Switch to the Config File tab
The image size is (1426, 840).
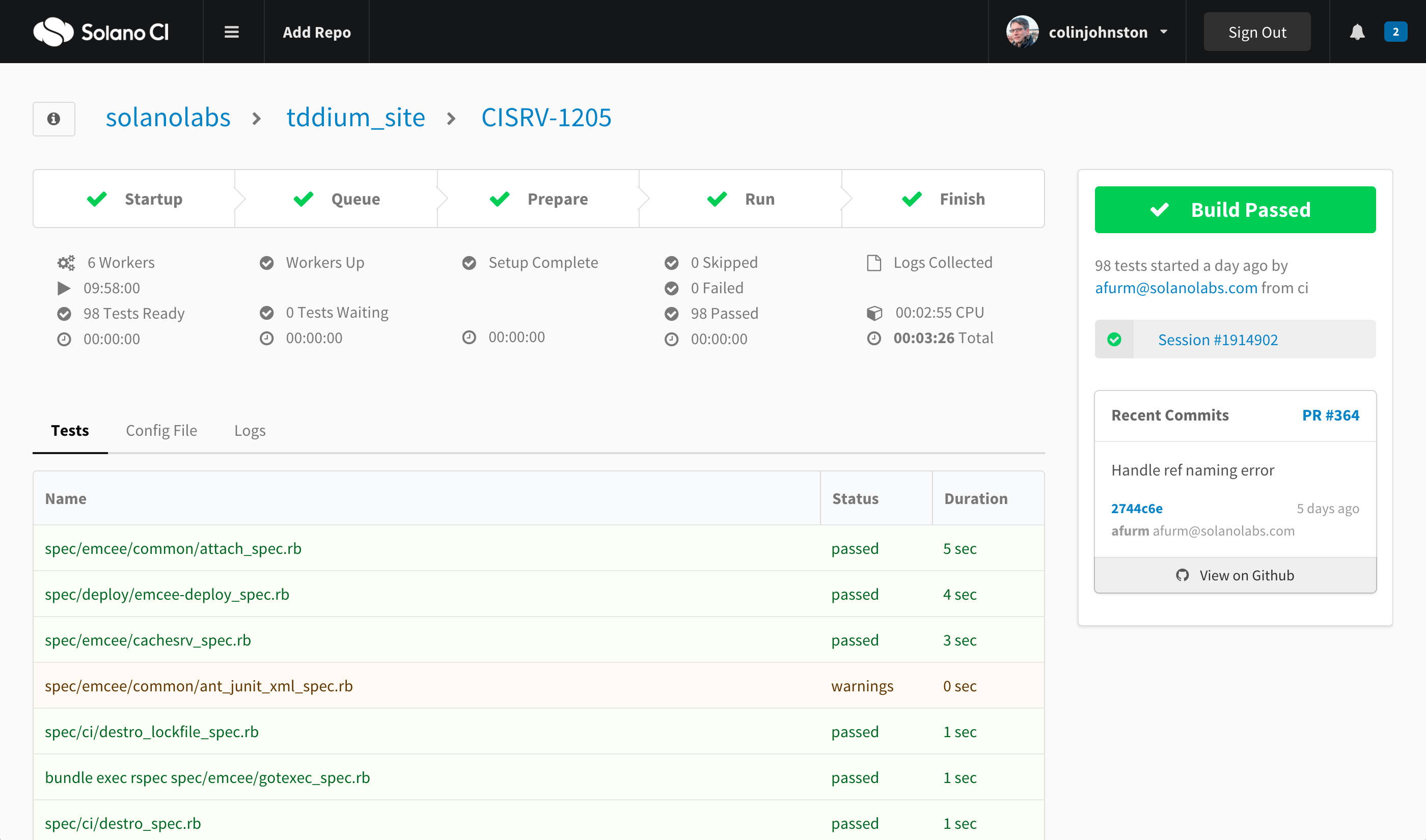point(161,430)
